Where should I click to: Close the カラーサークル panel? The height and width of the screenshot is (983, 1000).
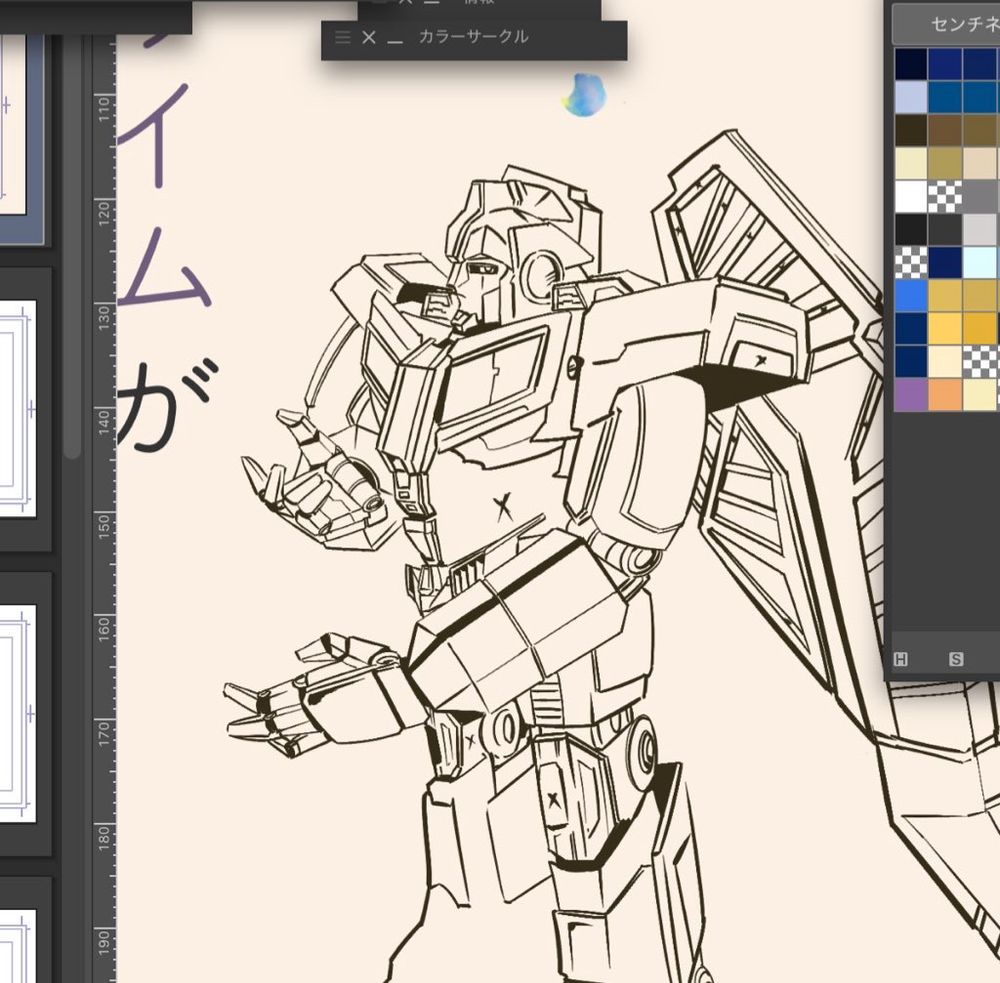(369, 37)
